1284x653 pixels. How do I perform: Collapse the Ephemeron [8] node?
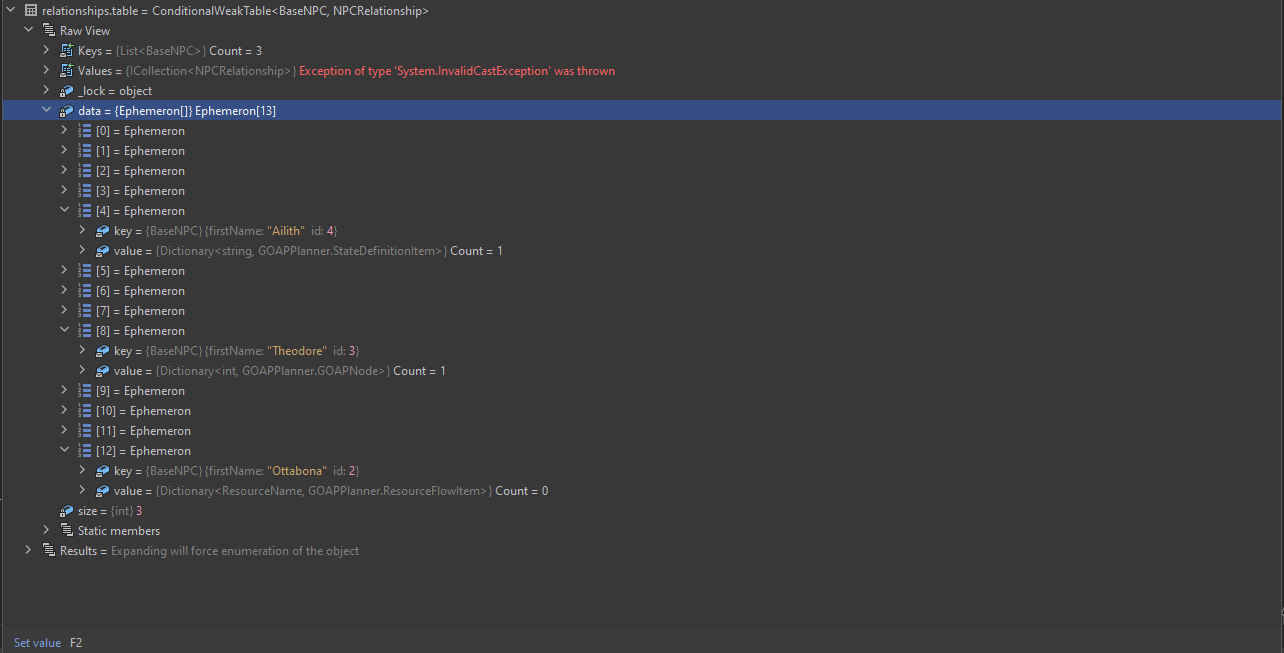coord(64,330)
